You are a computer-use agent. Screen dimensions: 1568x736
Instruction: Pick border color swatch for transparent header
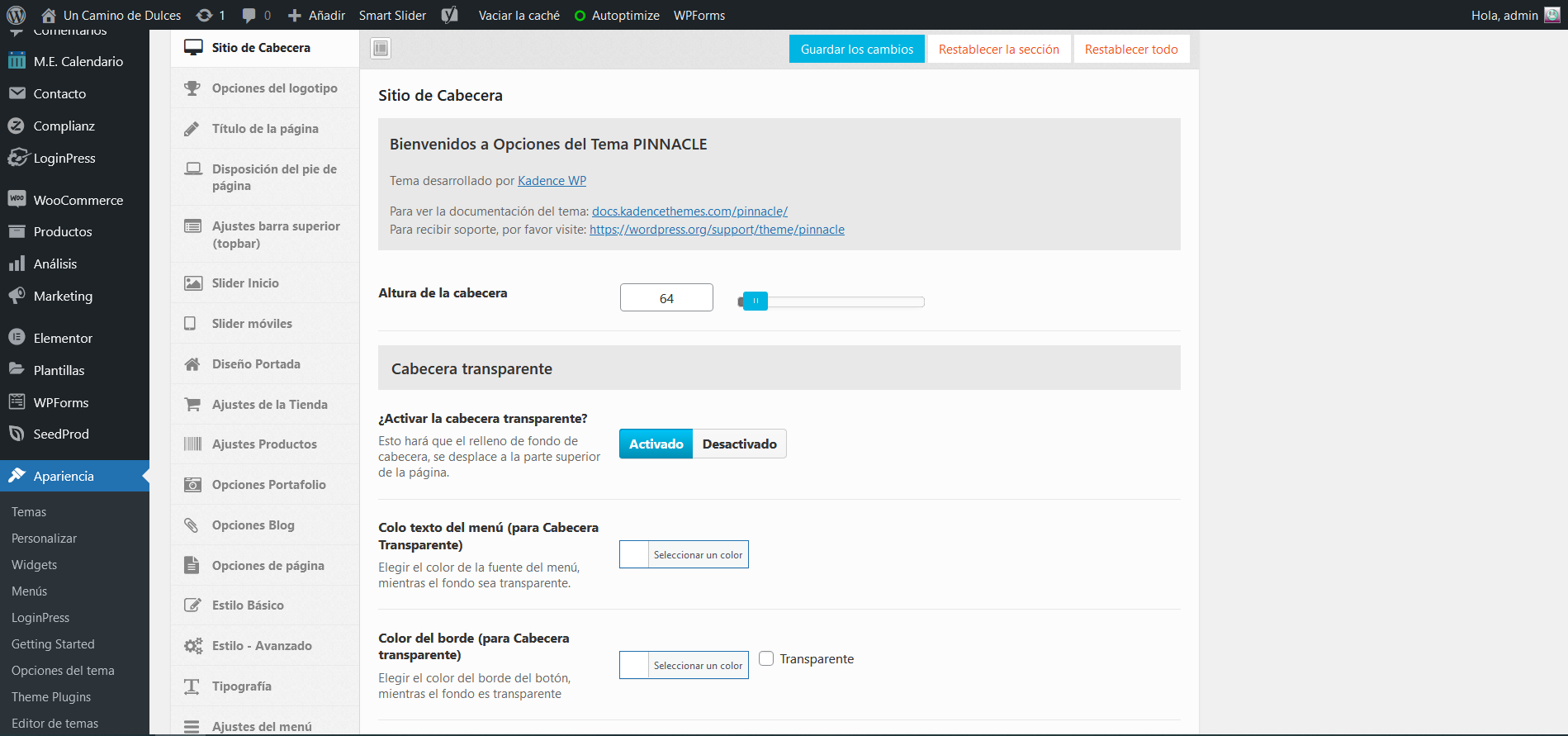point(634,665)
